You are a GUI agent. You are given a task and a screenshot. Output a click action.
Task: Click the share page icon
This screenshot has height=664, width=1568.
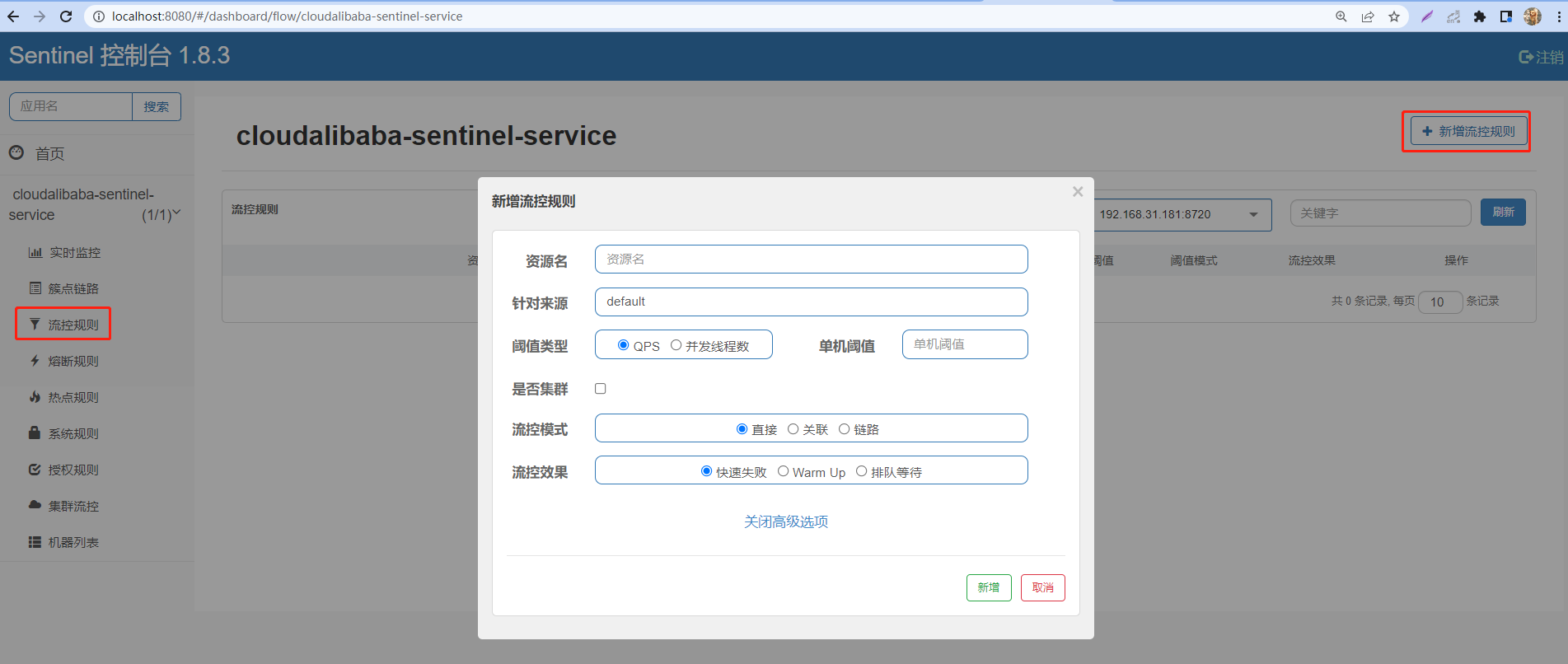coord(1368,16)
